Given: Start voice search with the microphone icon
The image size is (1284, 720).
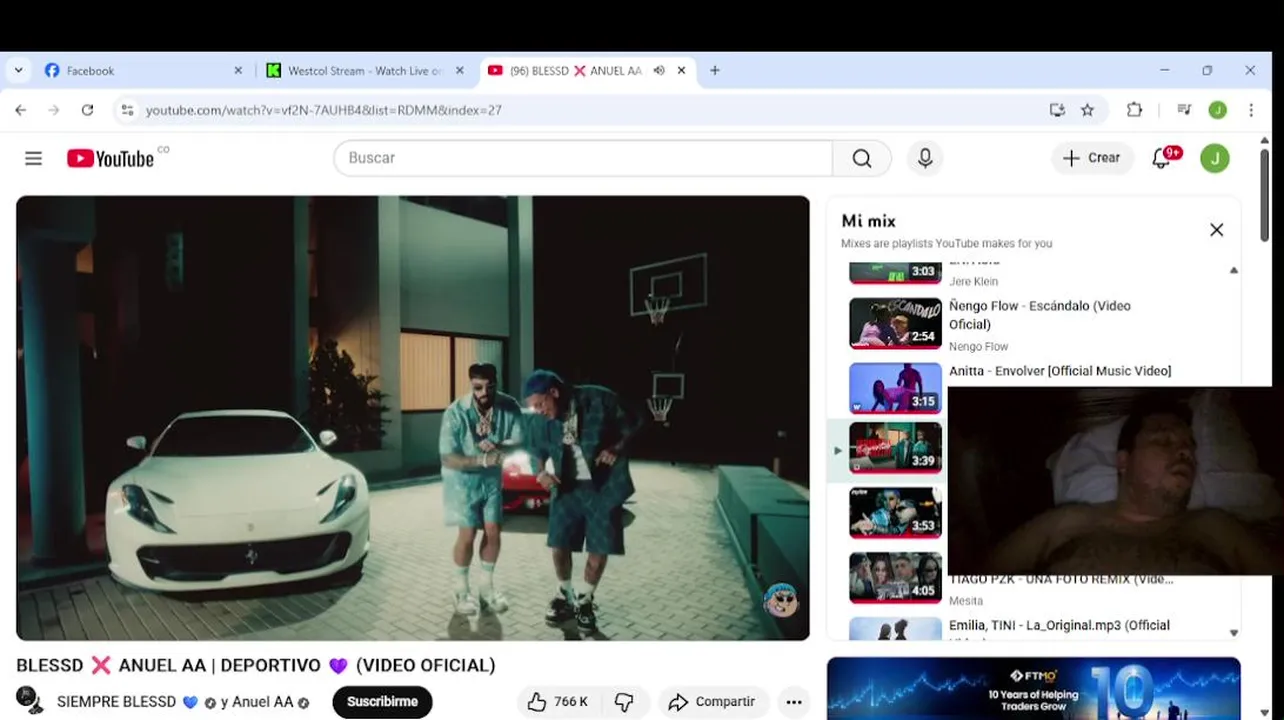Looking at the screenshot, I should (x=925, y=158).
